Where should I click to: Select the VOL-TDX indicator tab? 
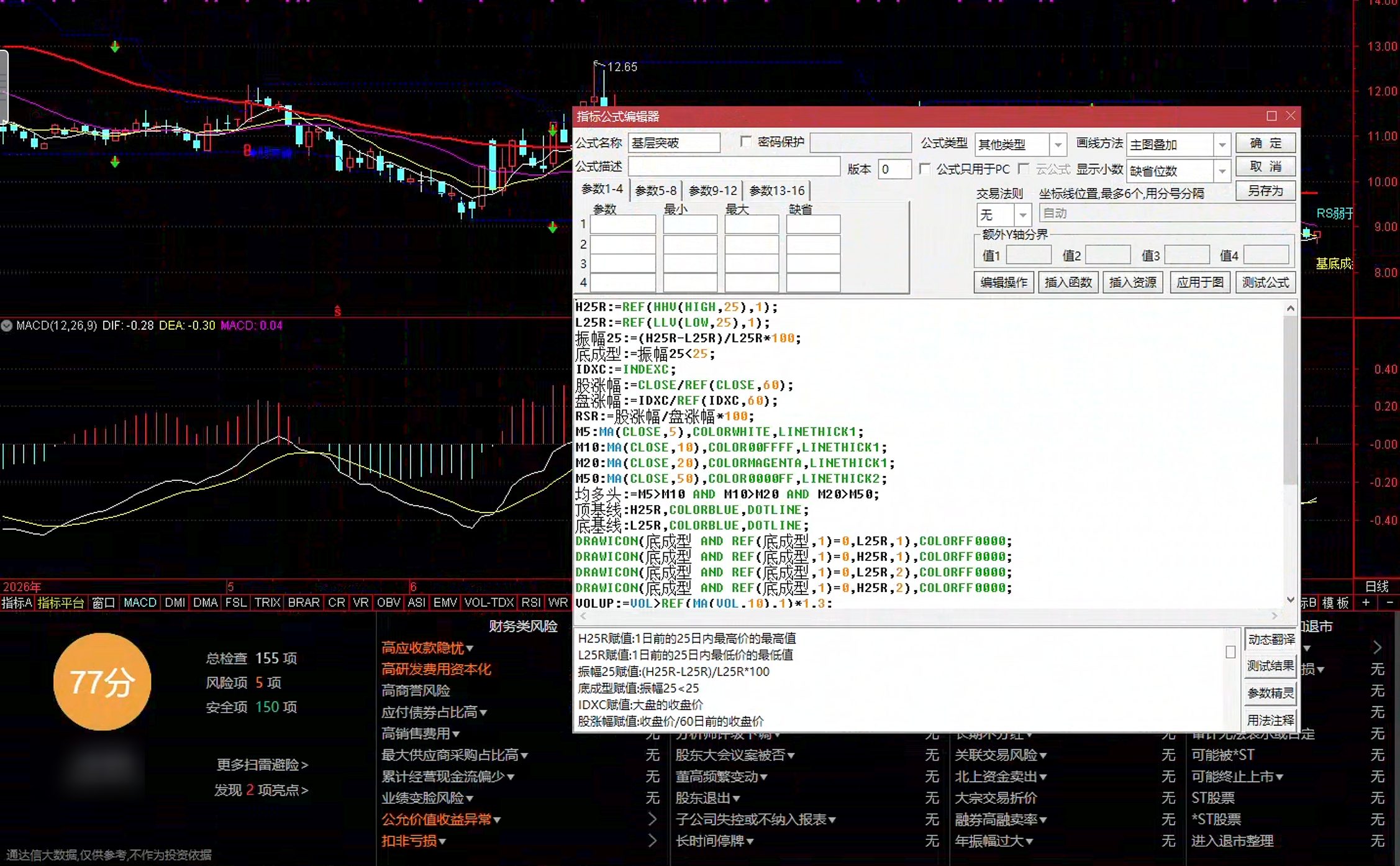click(489, 603)
